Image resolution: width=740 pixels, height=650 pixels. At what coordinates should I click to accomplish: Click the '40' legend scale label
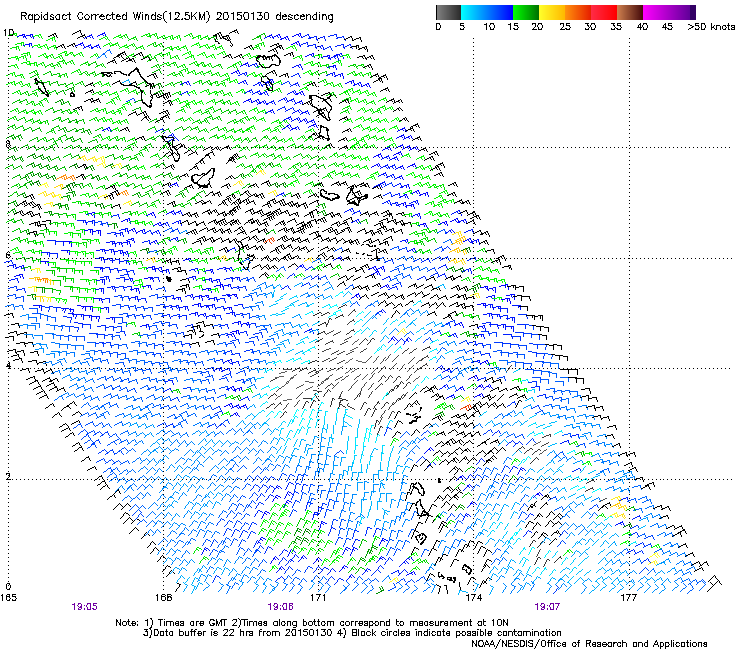[x=642, y=27]
